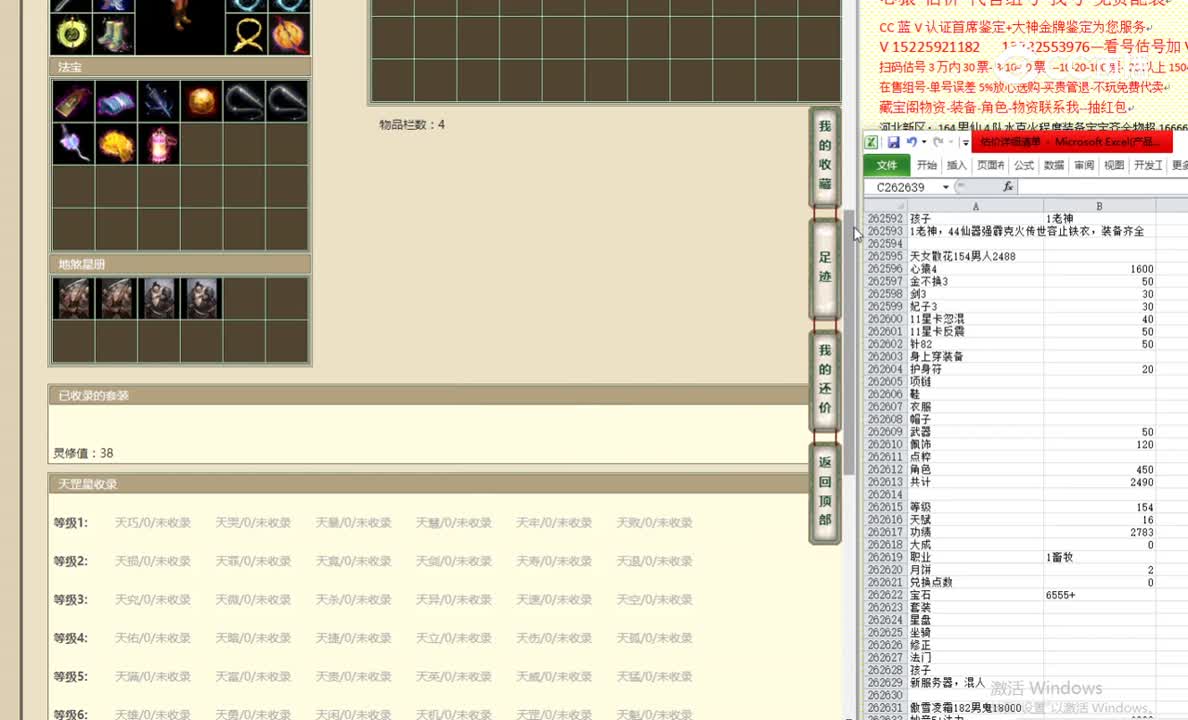Click value 2783 in 功绩 row
The width and height of the screenshot is (1188, 720).
[1099, 532]
